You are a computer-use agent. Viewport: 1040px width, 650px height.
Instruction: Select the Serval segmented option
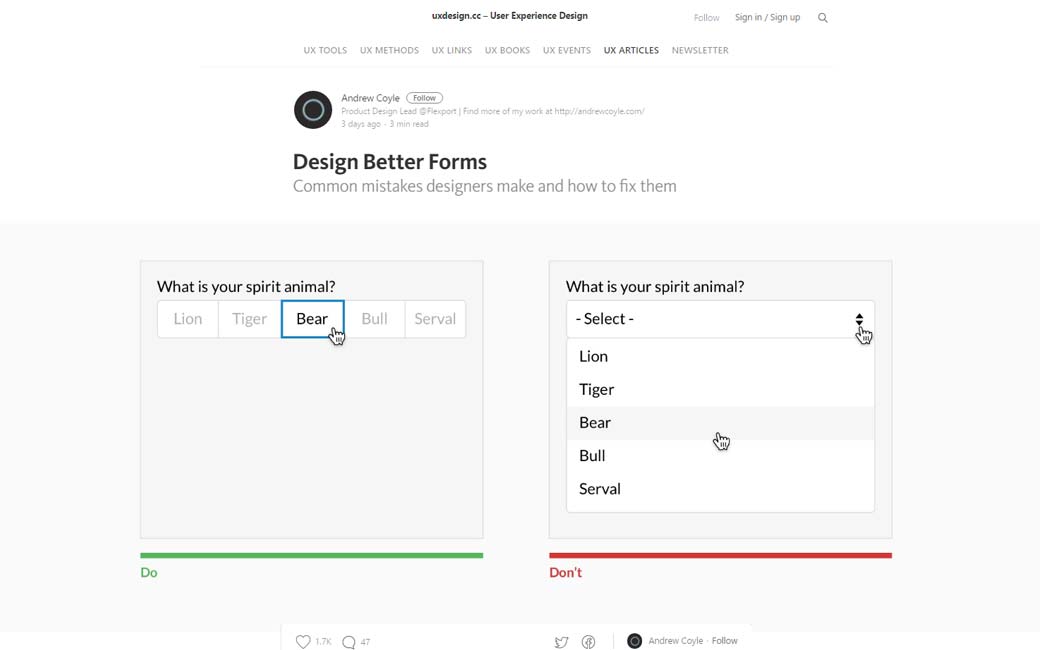pos(435,319)
